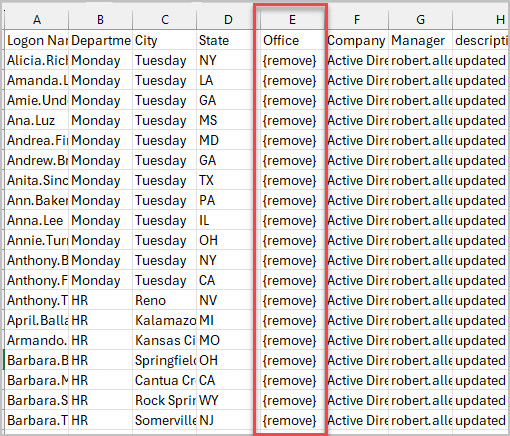
Task: Select the Reno city cell
Action: click(165, 300)
